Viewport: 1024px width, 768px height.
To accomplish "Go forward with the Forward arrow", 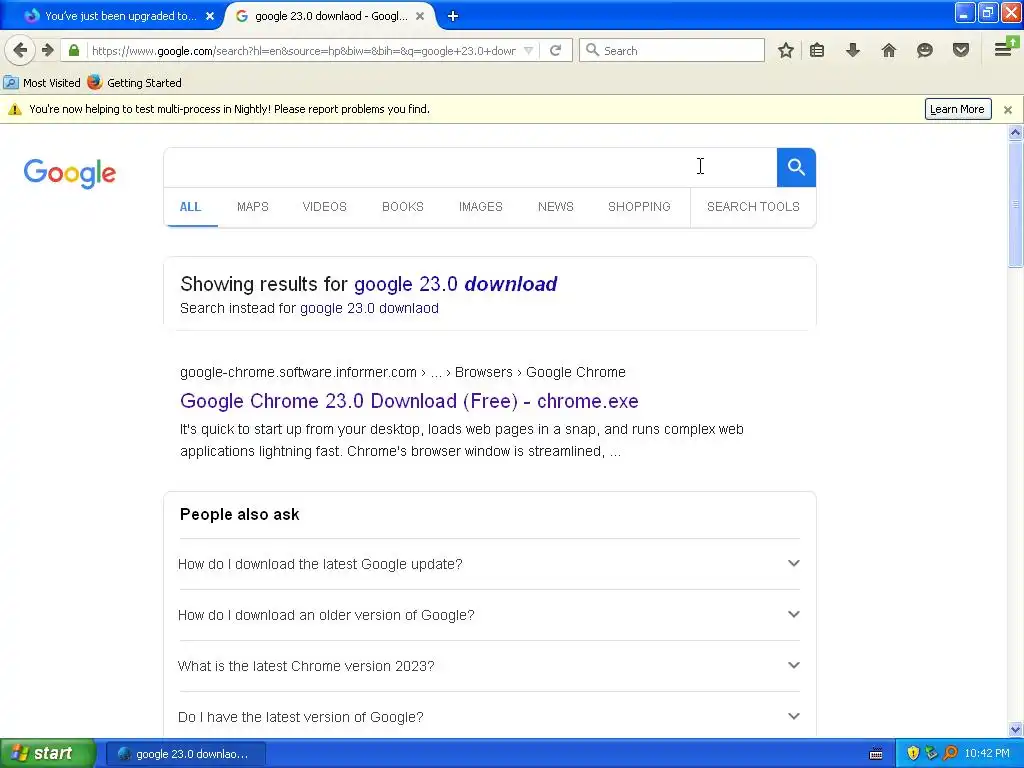I will [x=48, y=50].
